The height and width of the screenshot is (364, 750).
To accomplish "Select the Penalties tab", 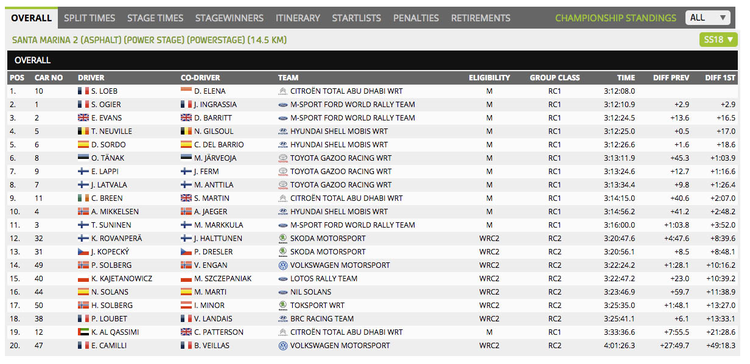I will coord(416,18).
